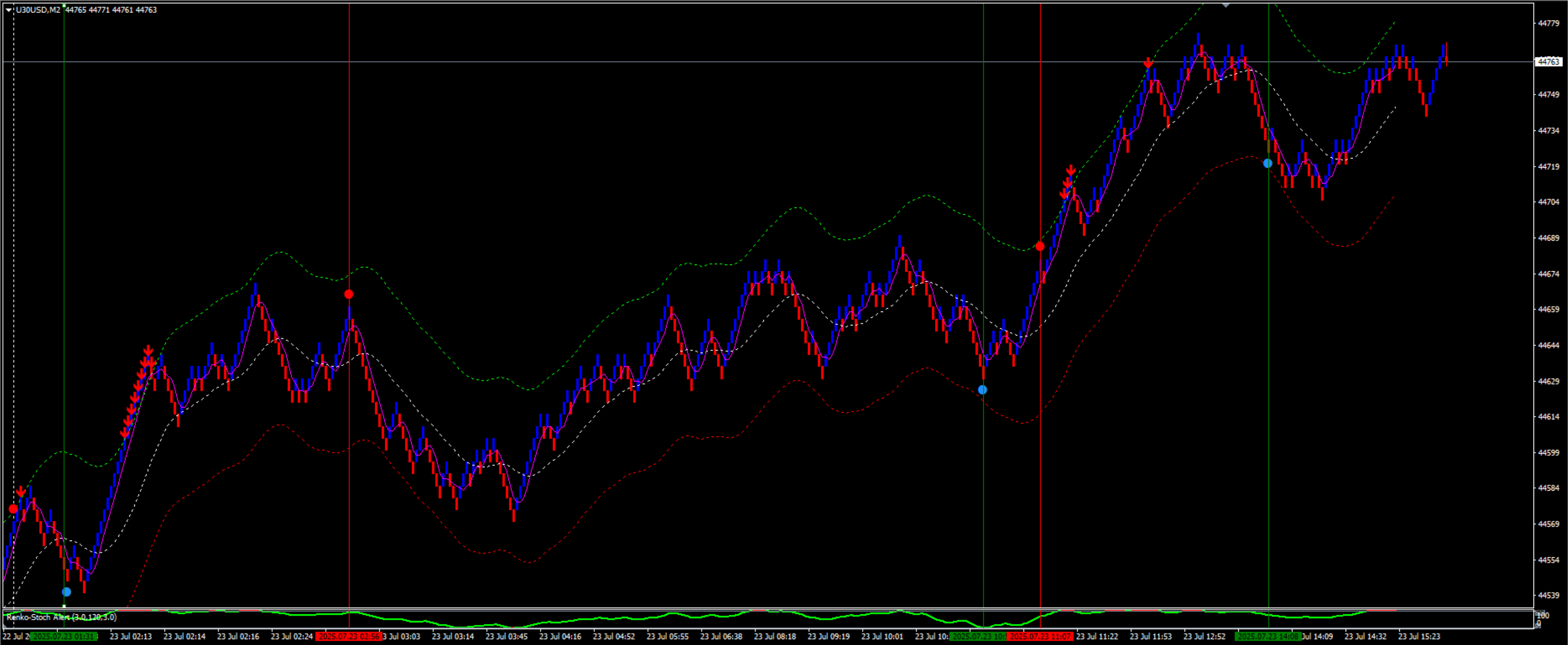The width and height of the screenshot is (1568, 645).
Task: Select the blue dot on the 14:08 green line
Action: point(1268,163)
